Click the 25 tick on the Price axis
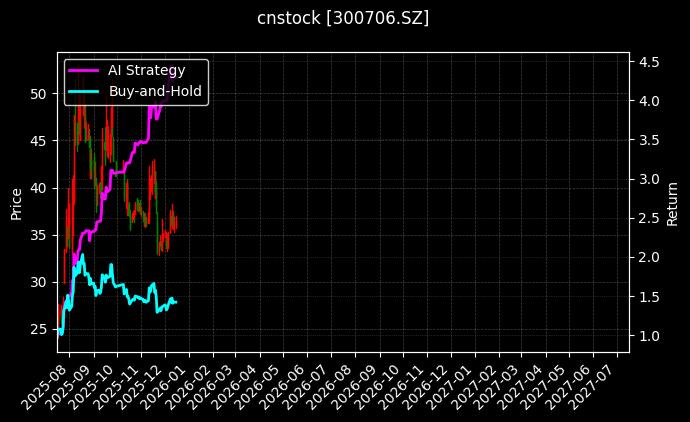This screenshot has height=422, width=690. (x=39, y=329)
